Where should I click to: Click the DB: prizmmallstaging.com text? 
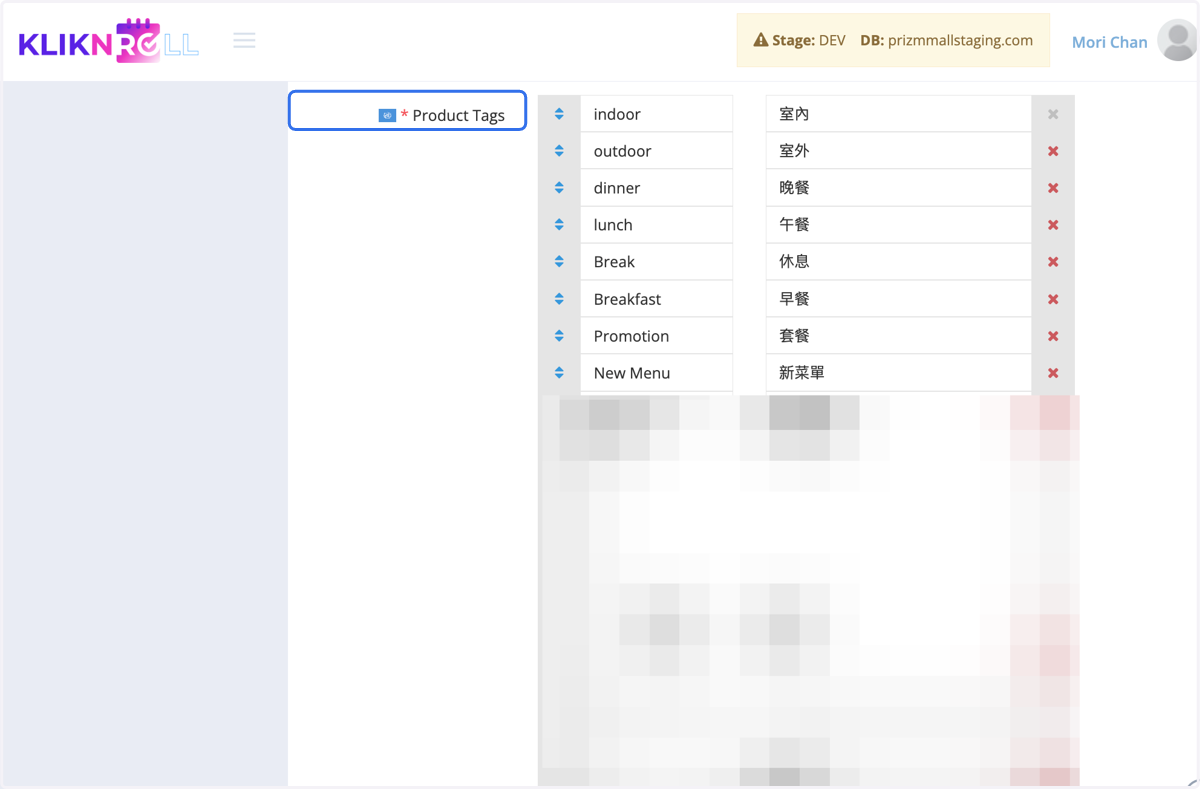[x=946, y=41]
